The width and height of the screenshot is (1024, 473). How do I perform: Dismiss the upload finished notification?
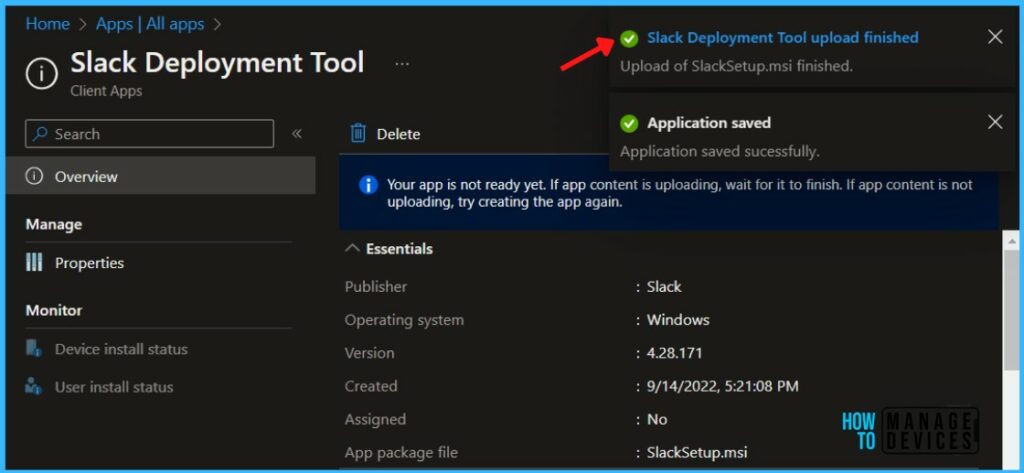995,37
